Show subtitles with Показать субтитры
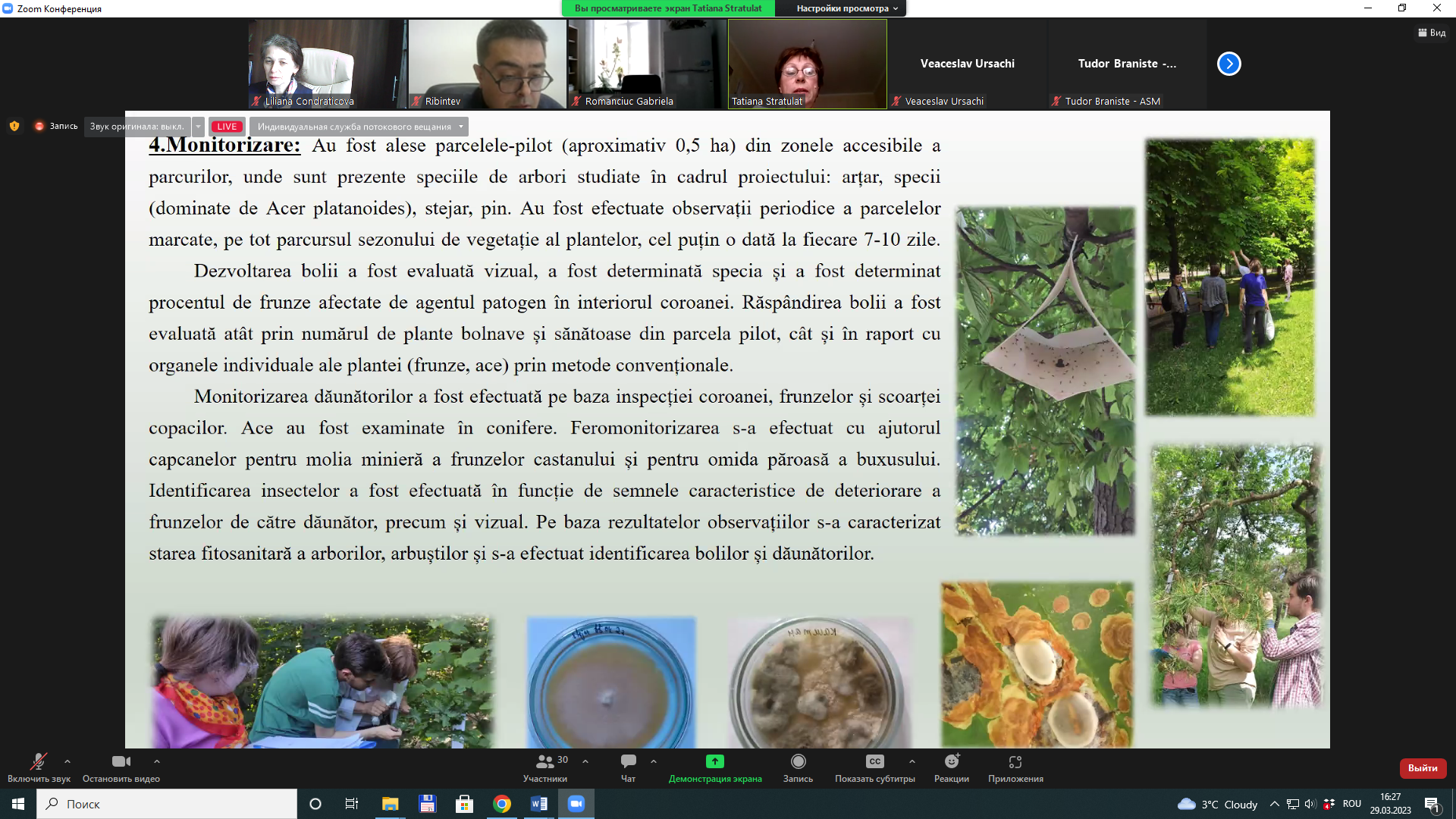 [x=875, y=767]
